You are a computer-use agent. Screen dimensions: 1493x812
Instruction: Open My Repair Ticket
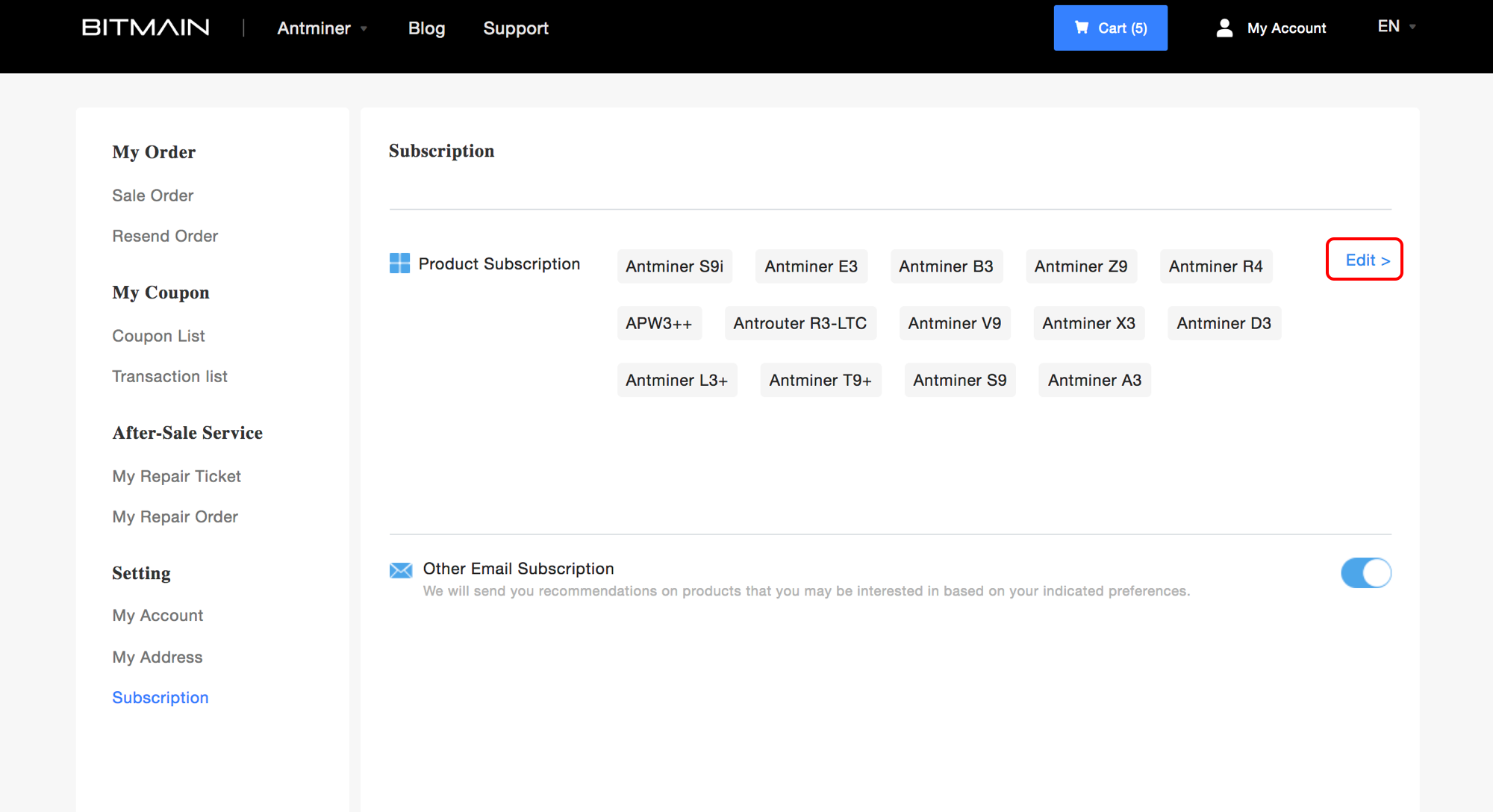click(x=176, y=476)
